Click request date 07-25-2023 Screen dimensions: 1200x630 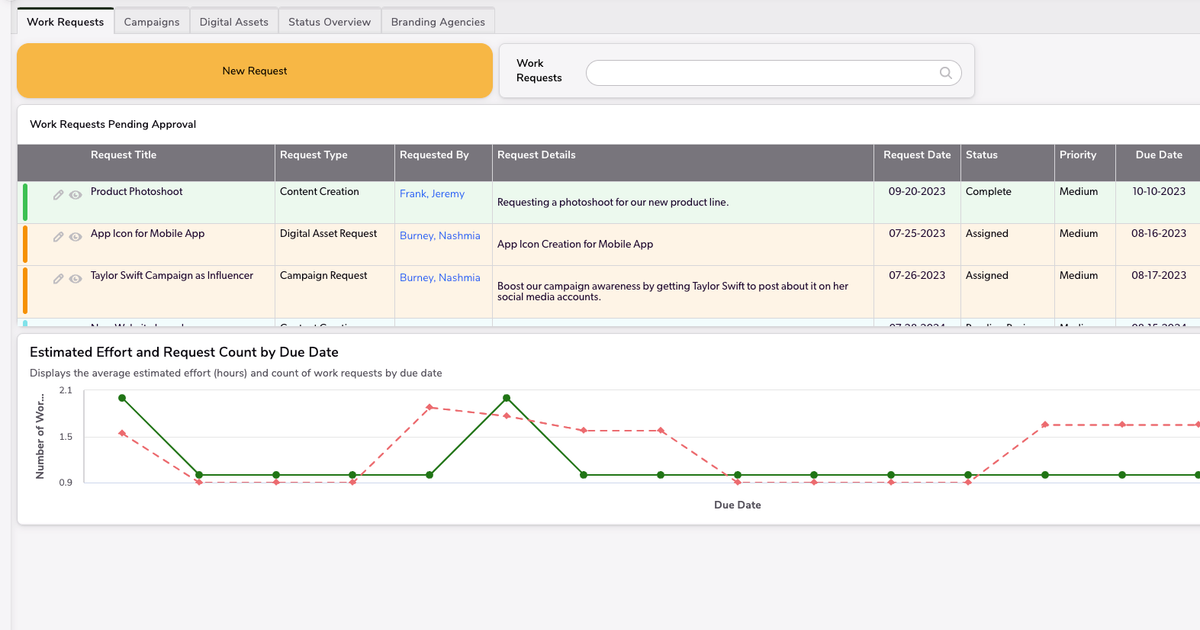point(917,234)
